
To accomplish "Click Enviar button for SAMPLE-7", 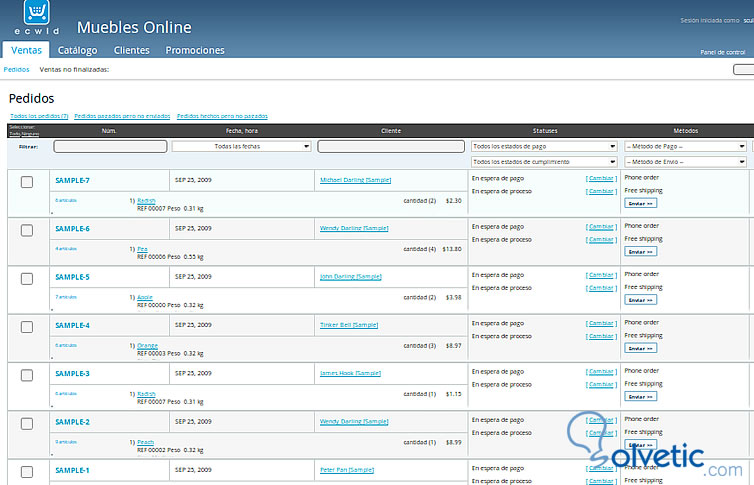I will coord(641,203).
